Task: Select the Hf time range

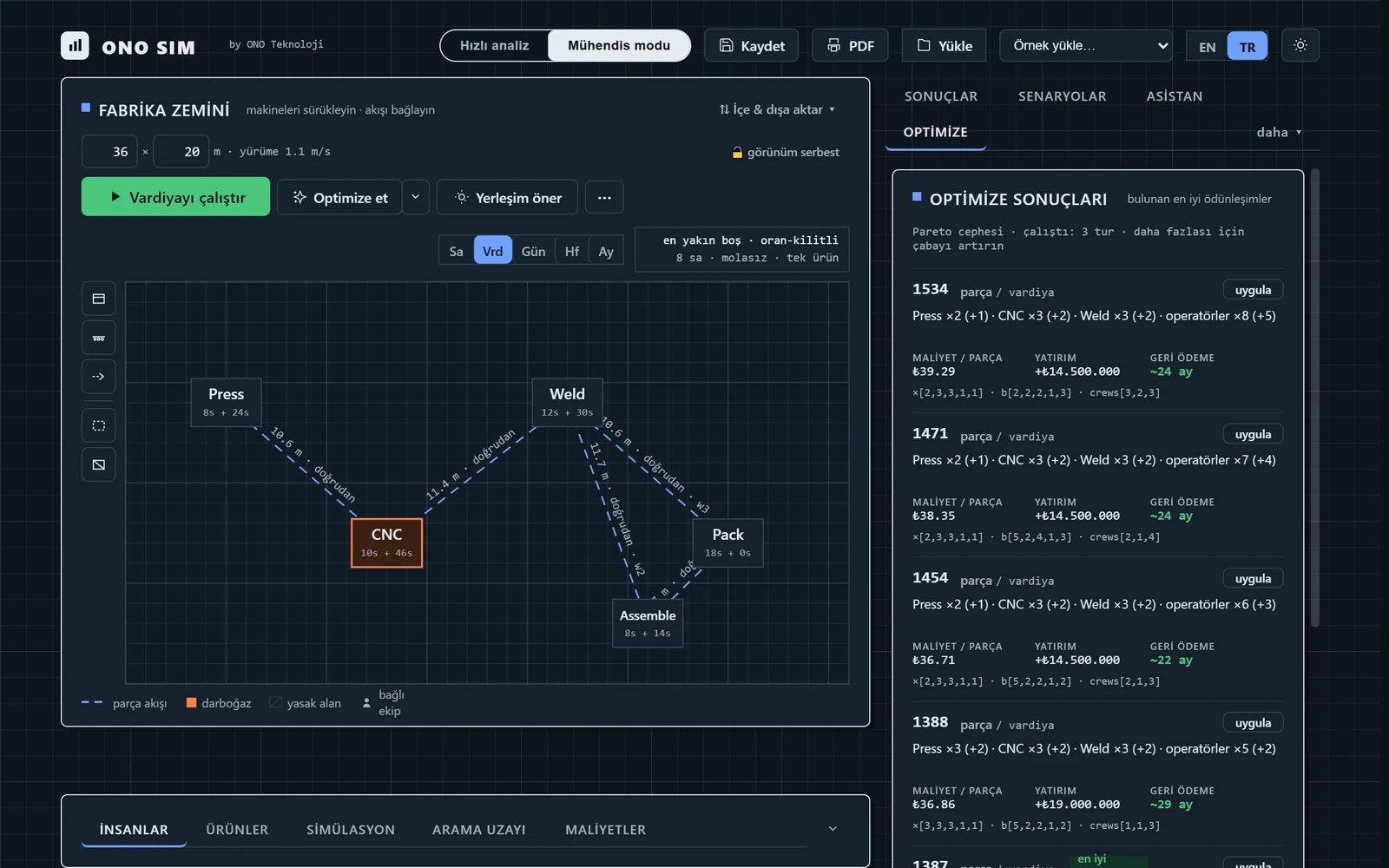Action: tap(572, 251)
